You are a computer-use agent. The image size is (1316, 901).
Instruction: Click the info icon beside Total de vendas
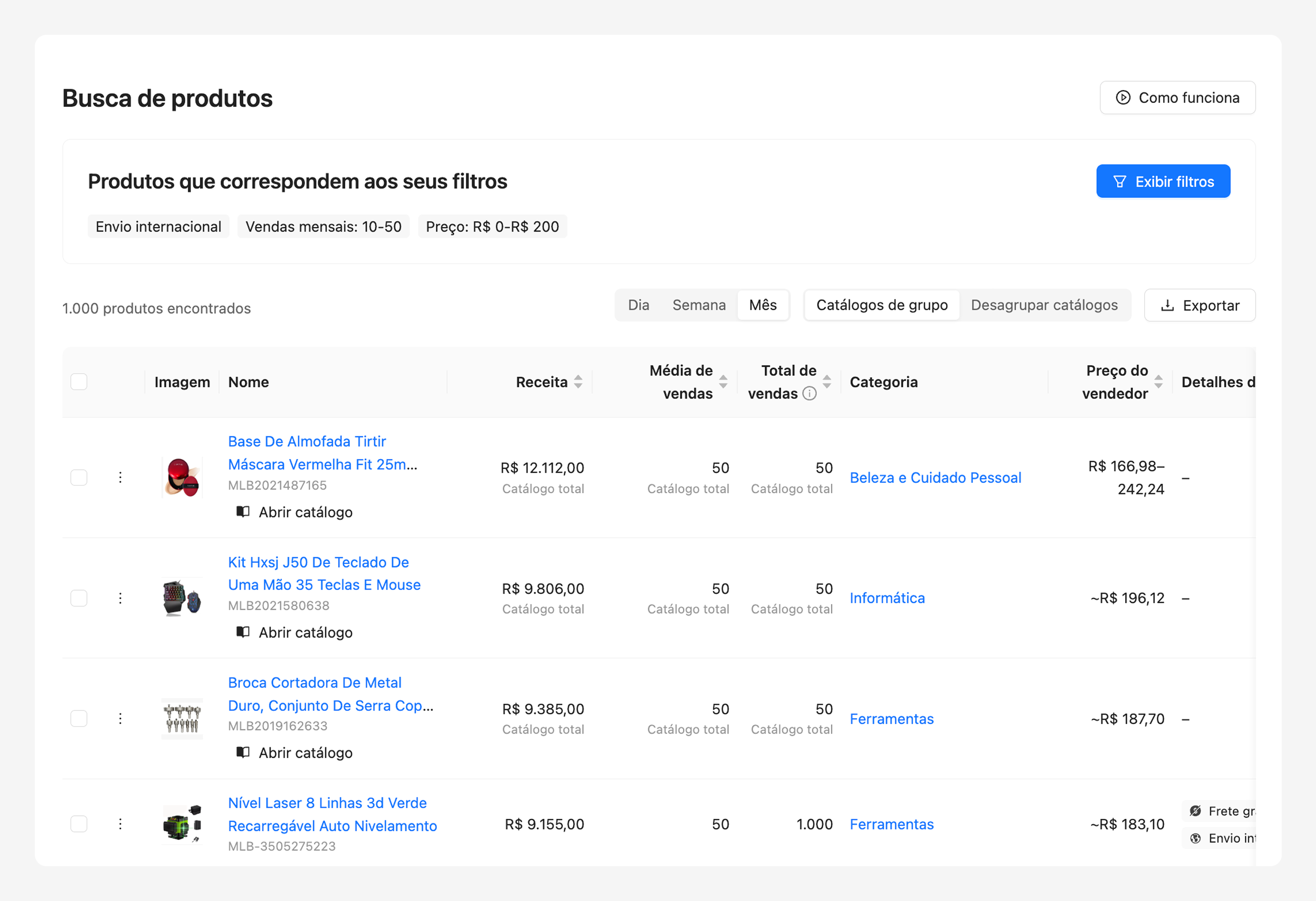coord(810,394)
